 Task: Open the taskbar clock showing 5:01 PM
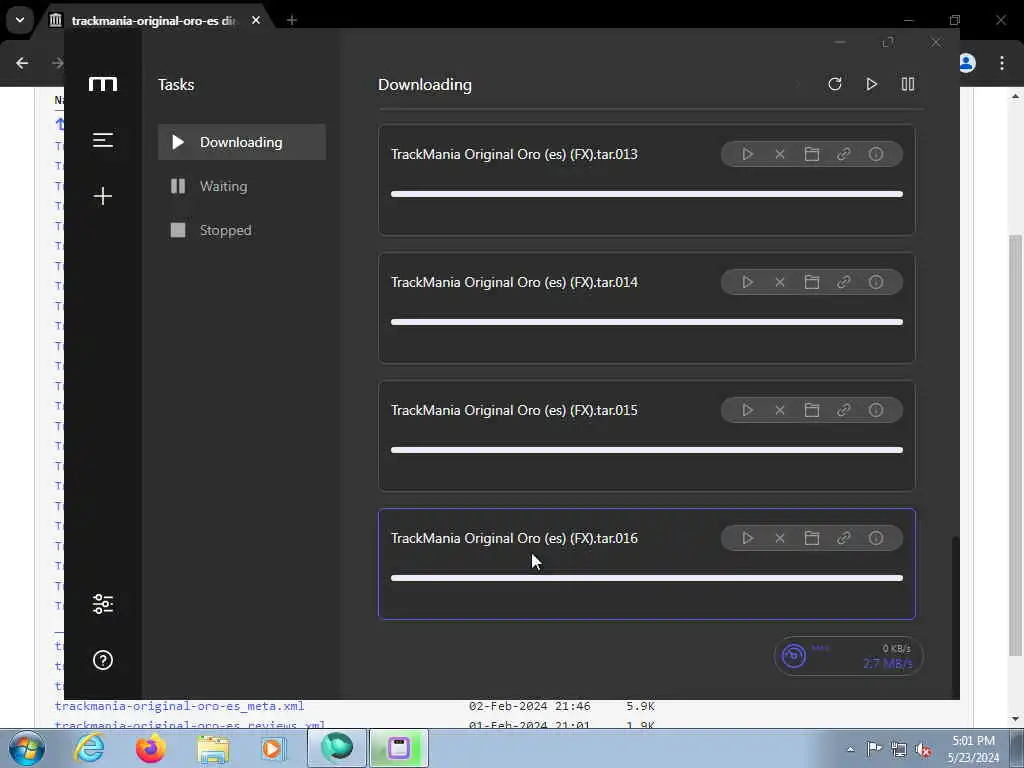click(974, 749)
